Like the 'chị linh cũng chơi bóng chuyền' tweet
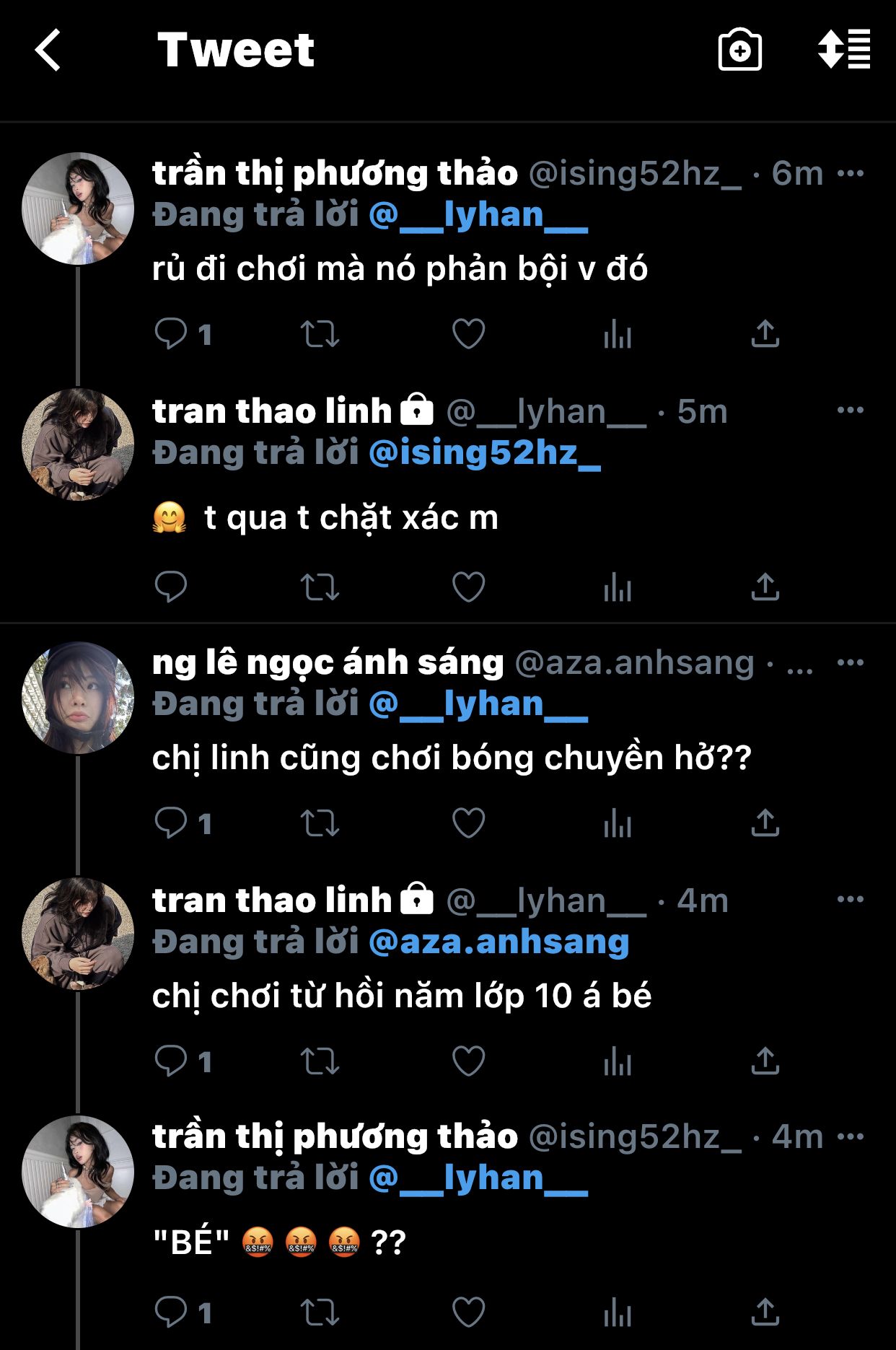The image size is (896, 1350). click(x=468, y=823)
